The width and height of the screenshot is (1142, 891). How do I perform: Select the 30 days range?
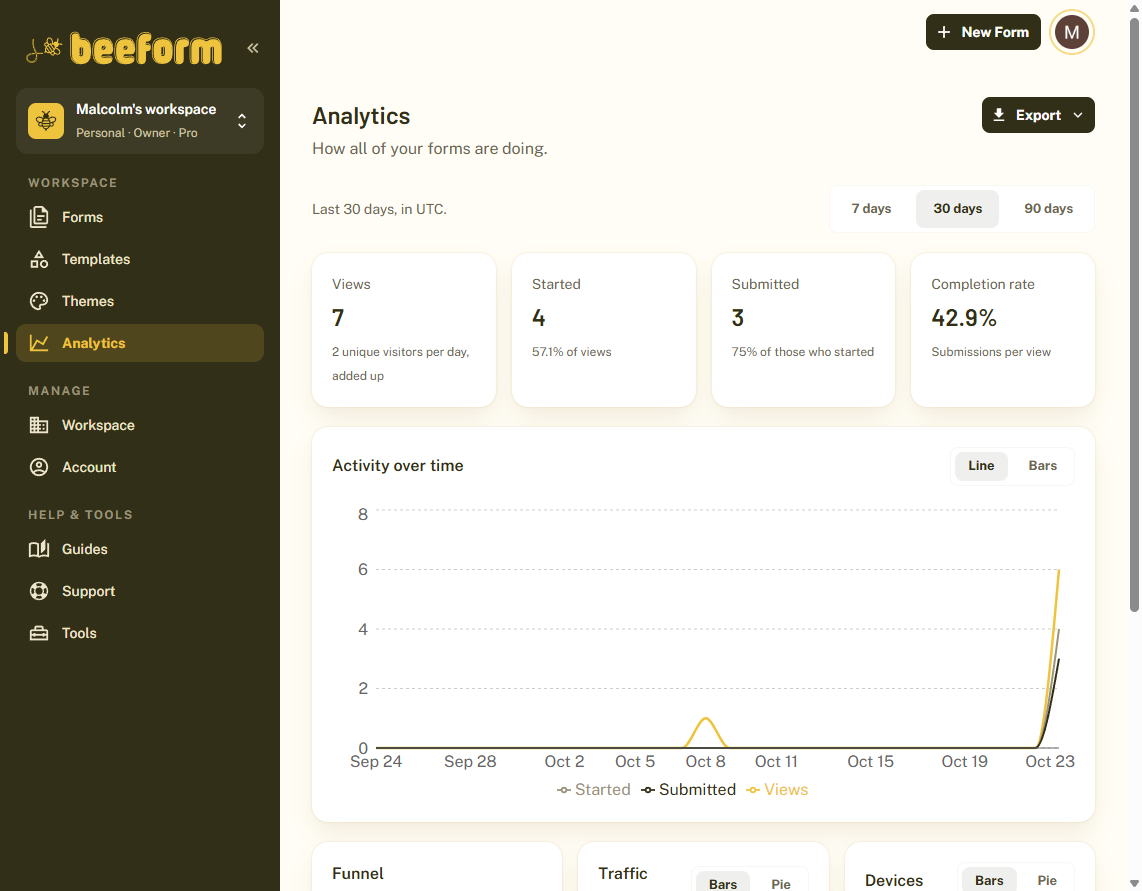957,208
